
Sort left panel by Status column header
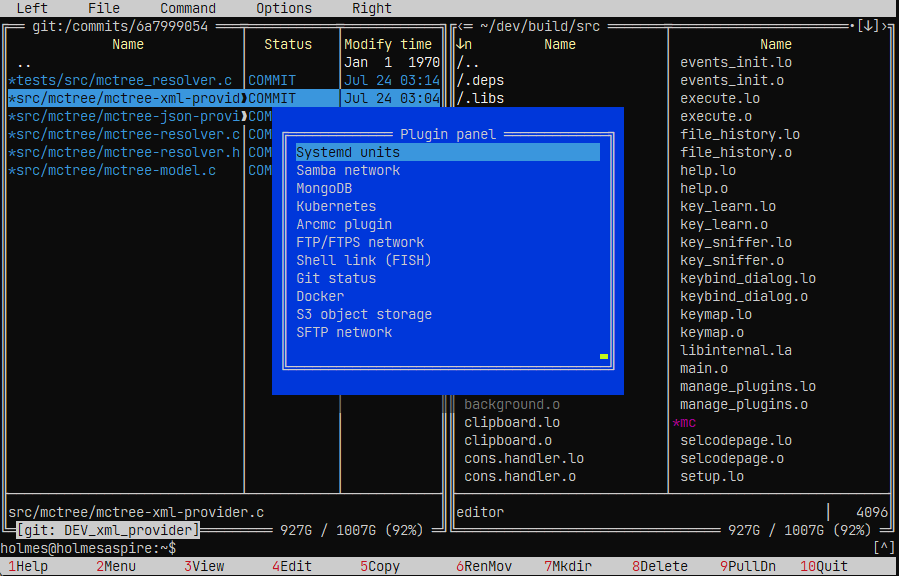click(x=288, y=44)
